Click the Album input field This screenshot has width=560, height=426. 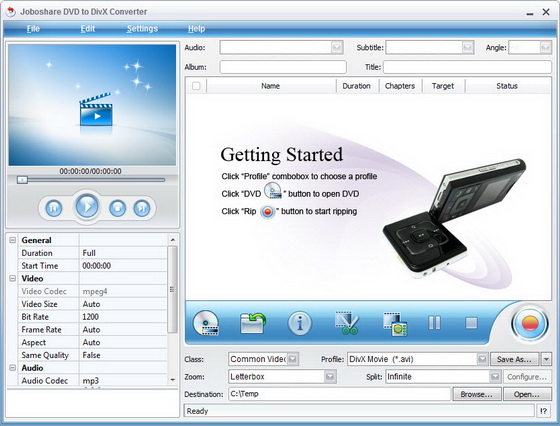tap(283, 67)
